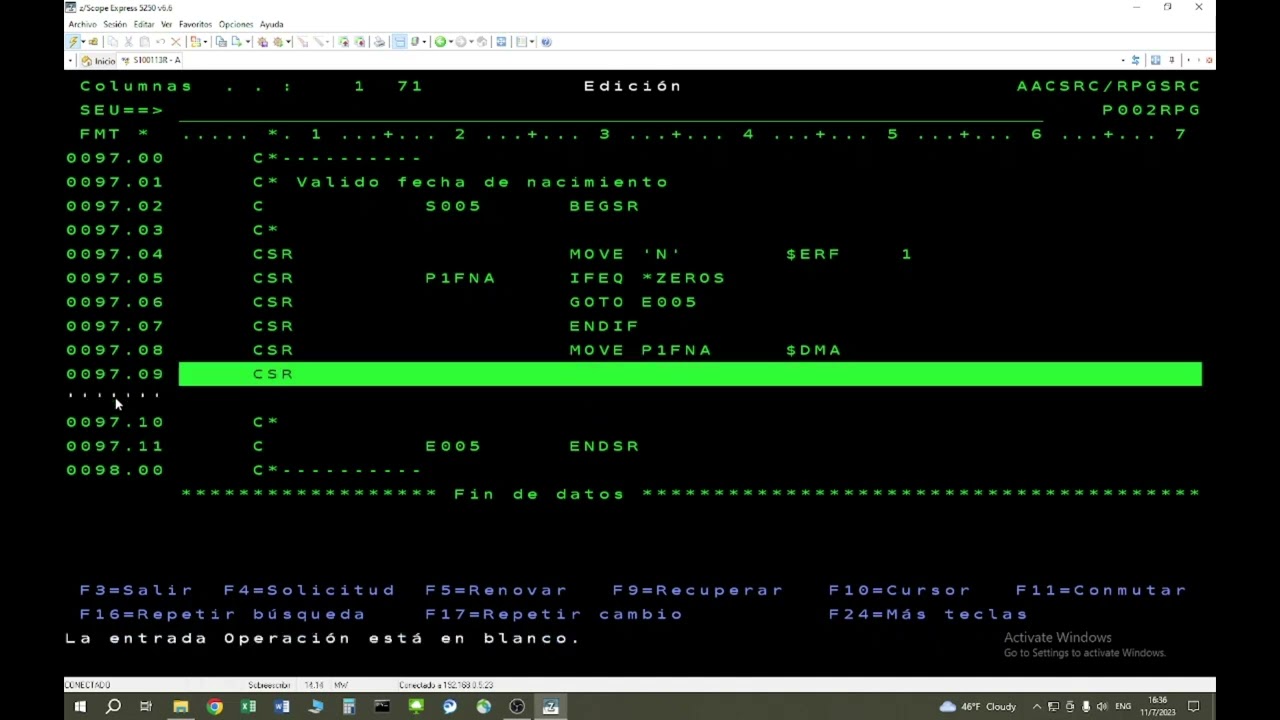Image resolution: width=1280 pixels, height=720 pixels.
Task: Open the Opciones menu
Action: click(236, 24)
